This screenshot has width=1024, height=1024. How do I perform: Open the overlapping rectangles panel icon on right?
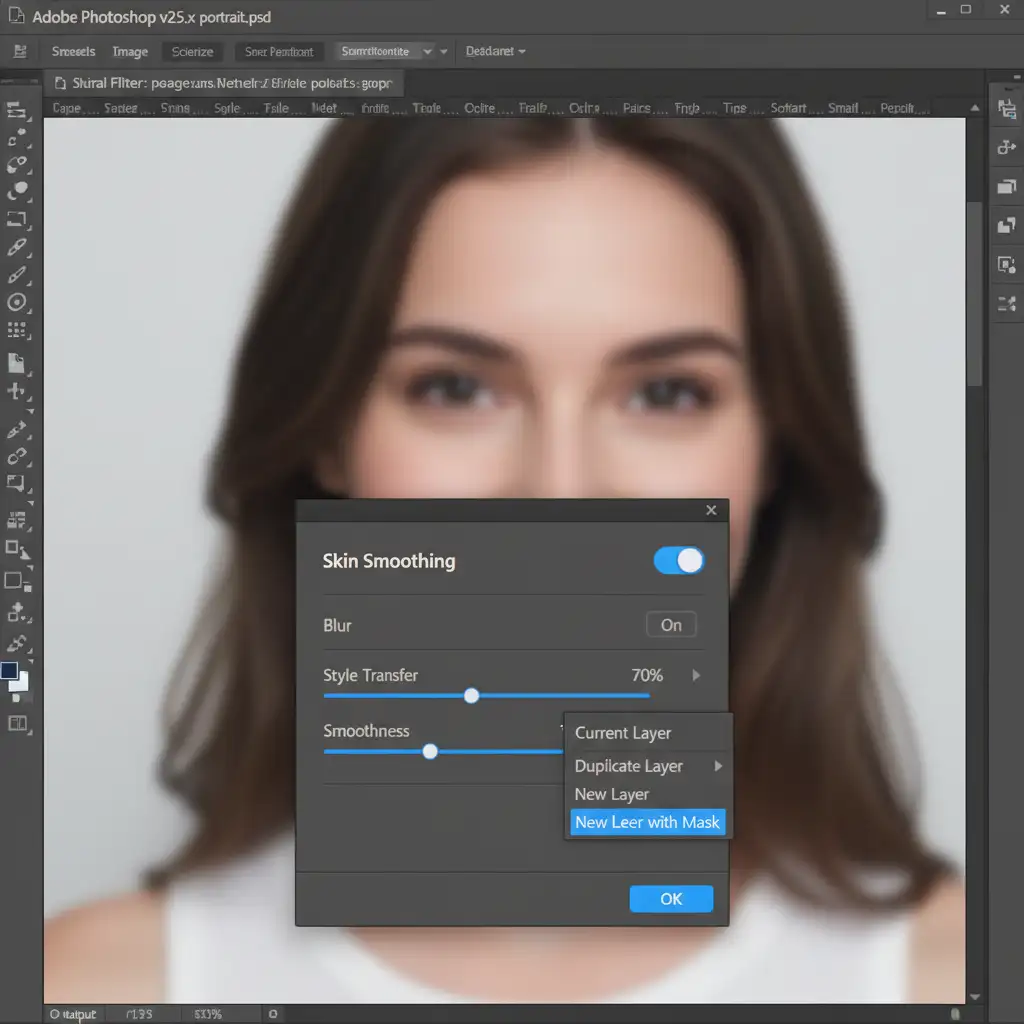click(1006, 187)
